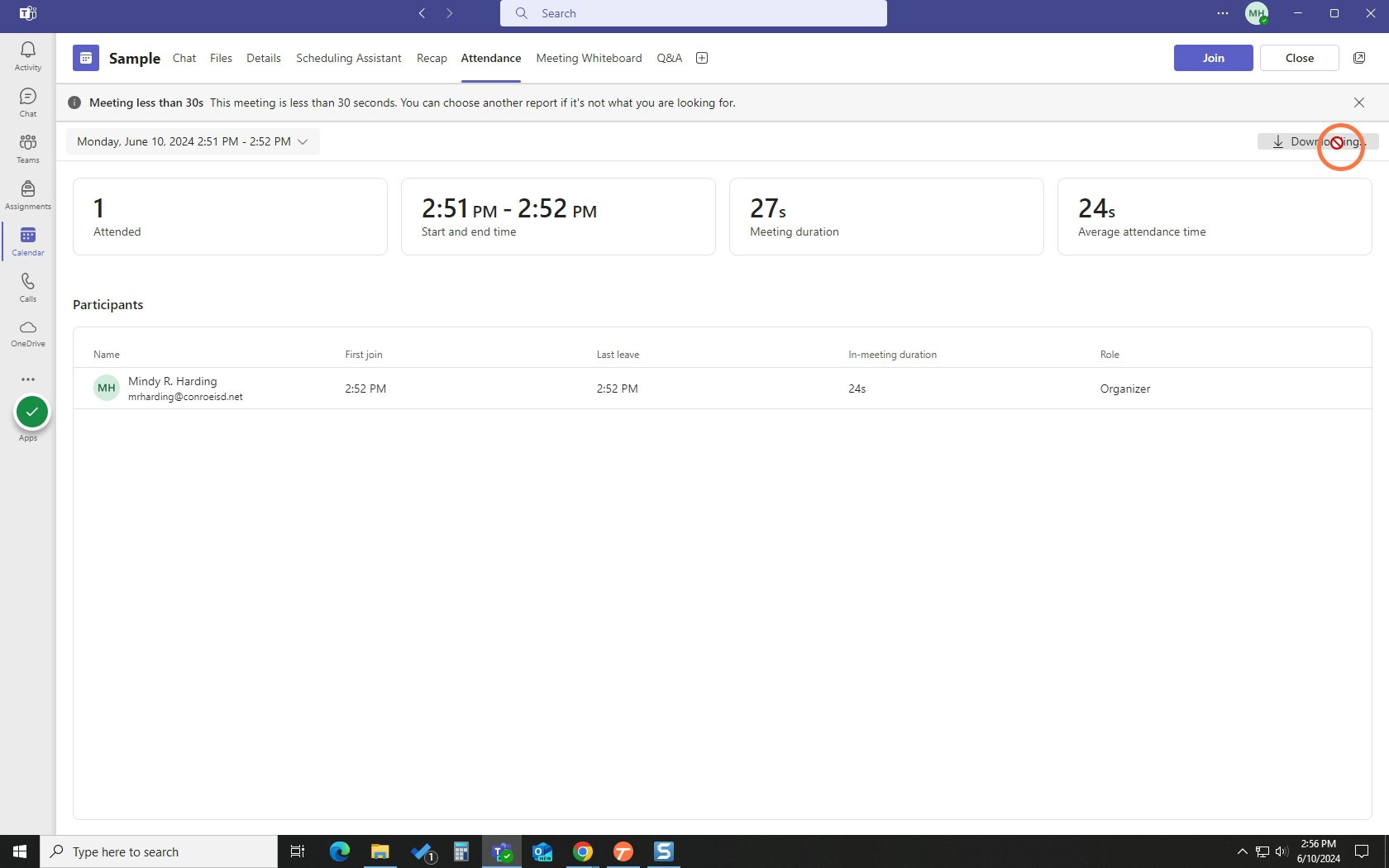The image size is (1389, 868).
Task: Open Calendar in the sidebar
Action: pos(28,241)
